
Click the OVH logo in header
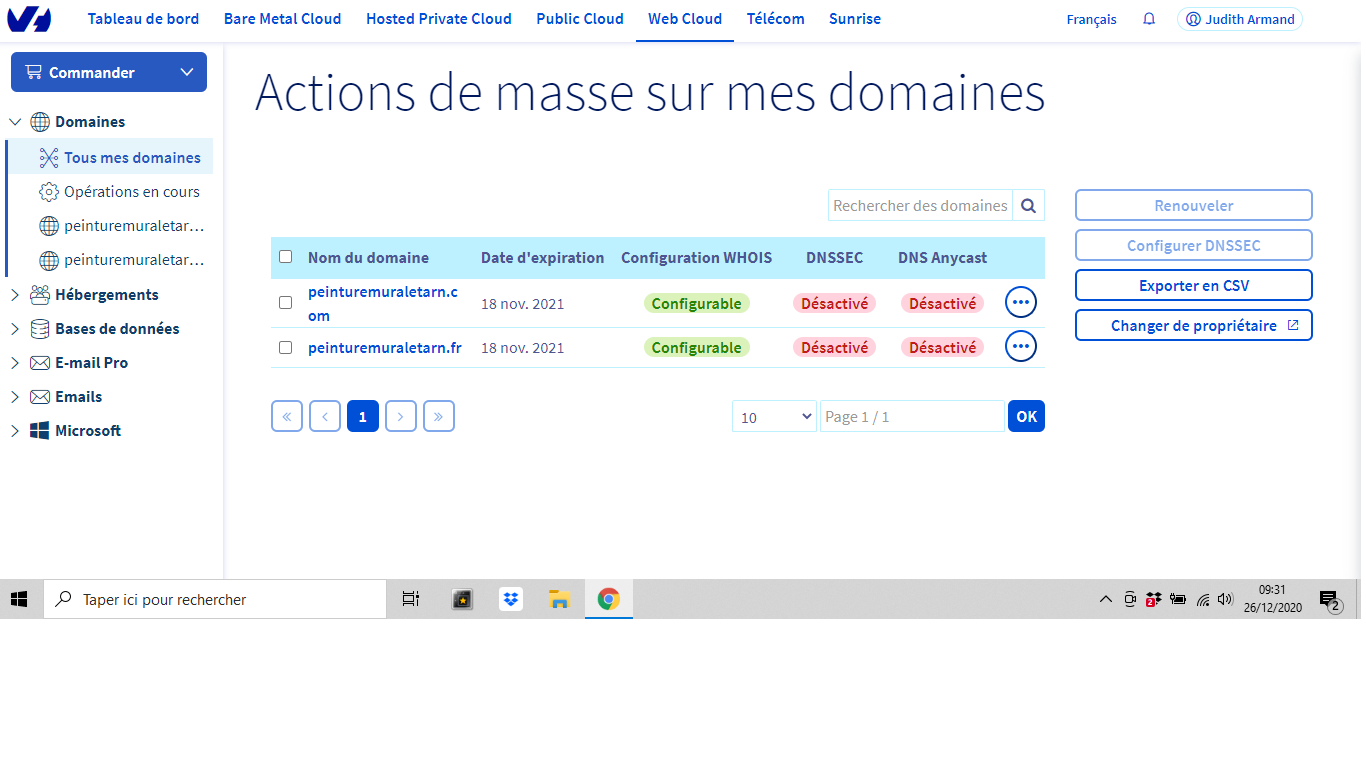click(x=29, y=19)
